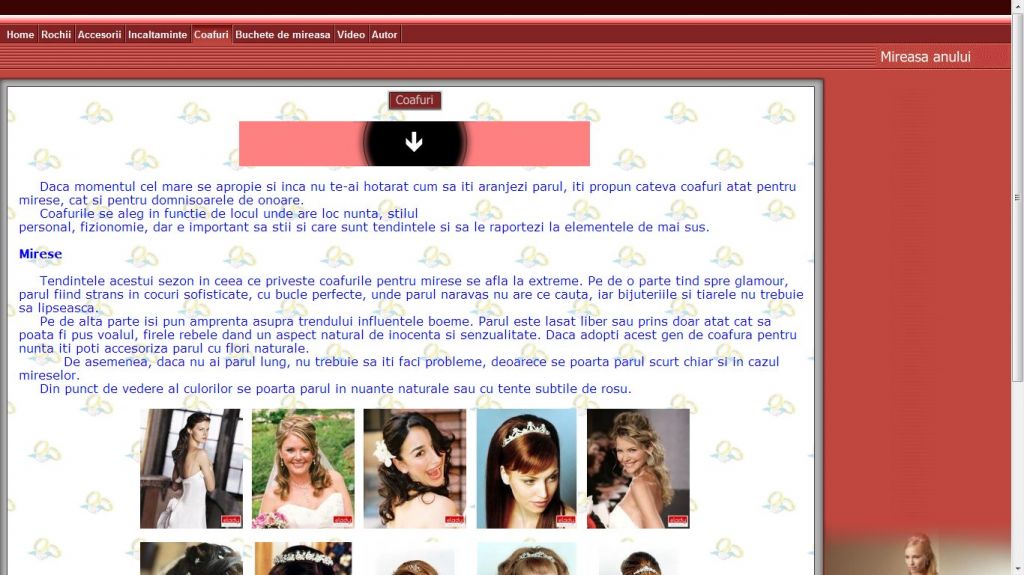This screenshot has height=575, width=1024.
Task: Open the curly blonde bride photo
Action: click(x=638, y=468)
